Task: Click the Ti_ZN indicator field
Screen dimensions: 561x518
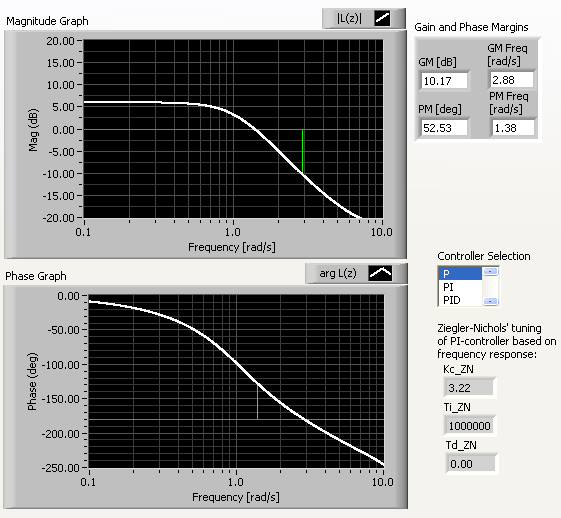Action: pos(470,426)
